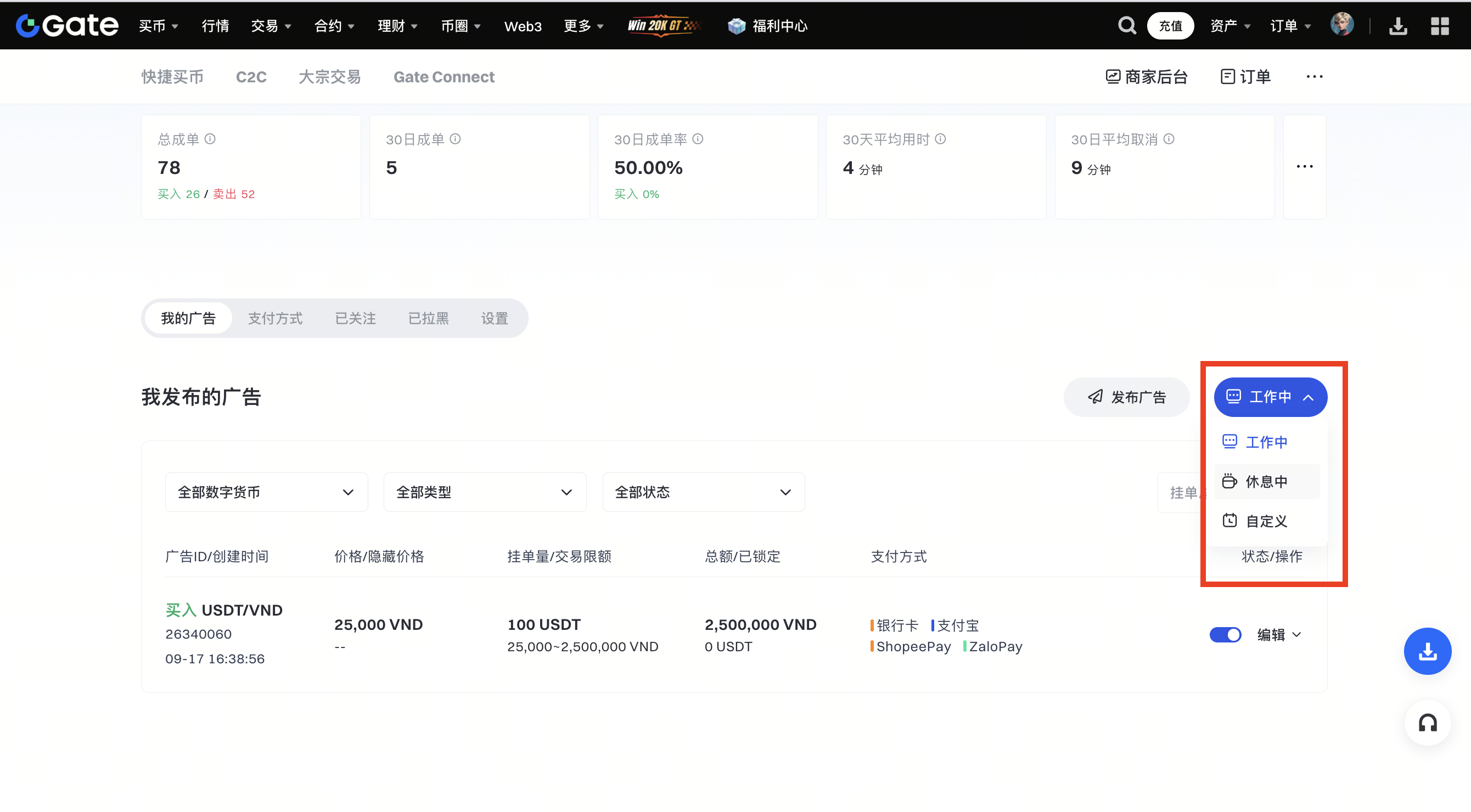The image size is (1471, 812).
Task: Switch to the 支付方式 tab
Action: (x=275, y=318)
